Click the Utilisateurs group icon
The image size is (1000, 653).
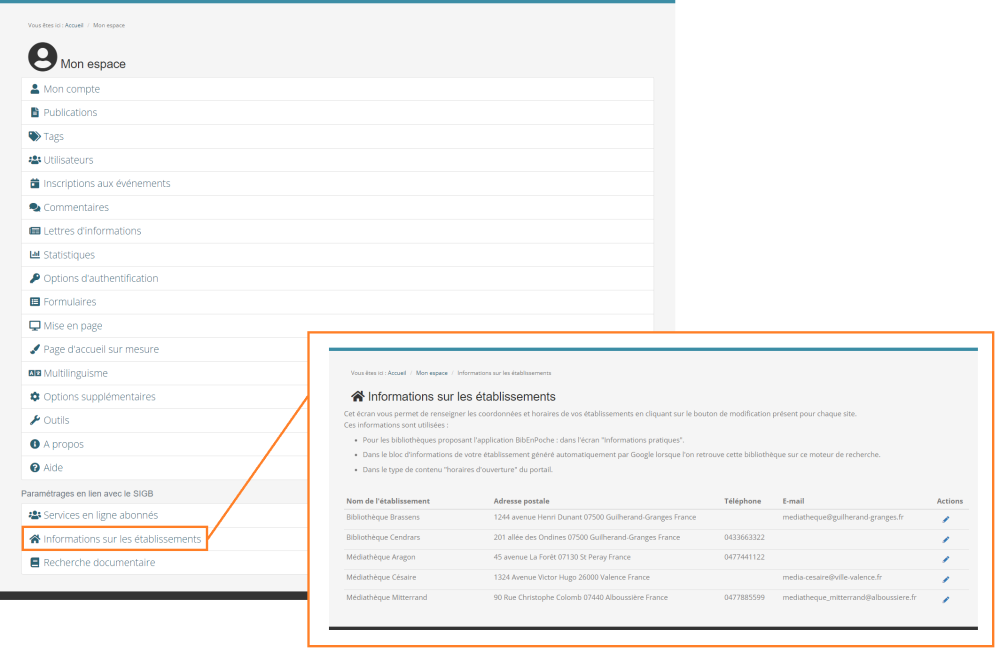click(x=35, y=160)
